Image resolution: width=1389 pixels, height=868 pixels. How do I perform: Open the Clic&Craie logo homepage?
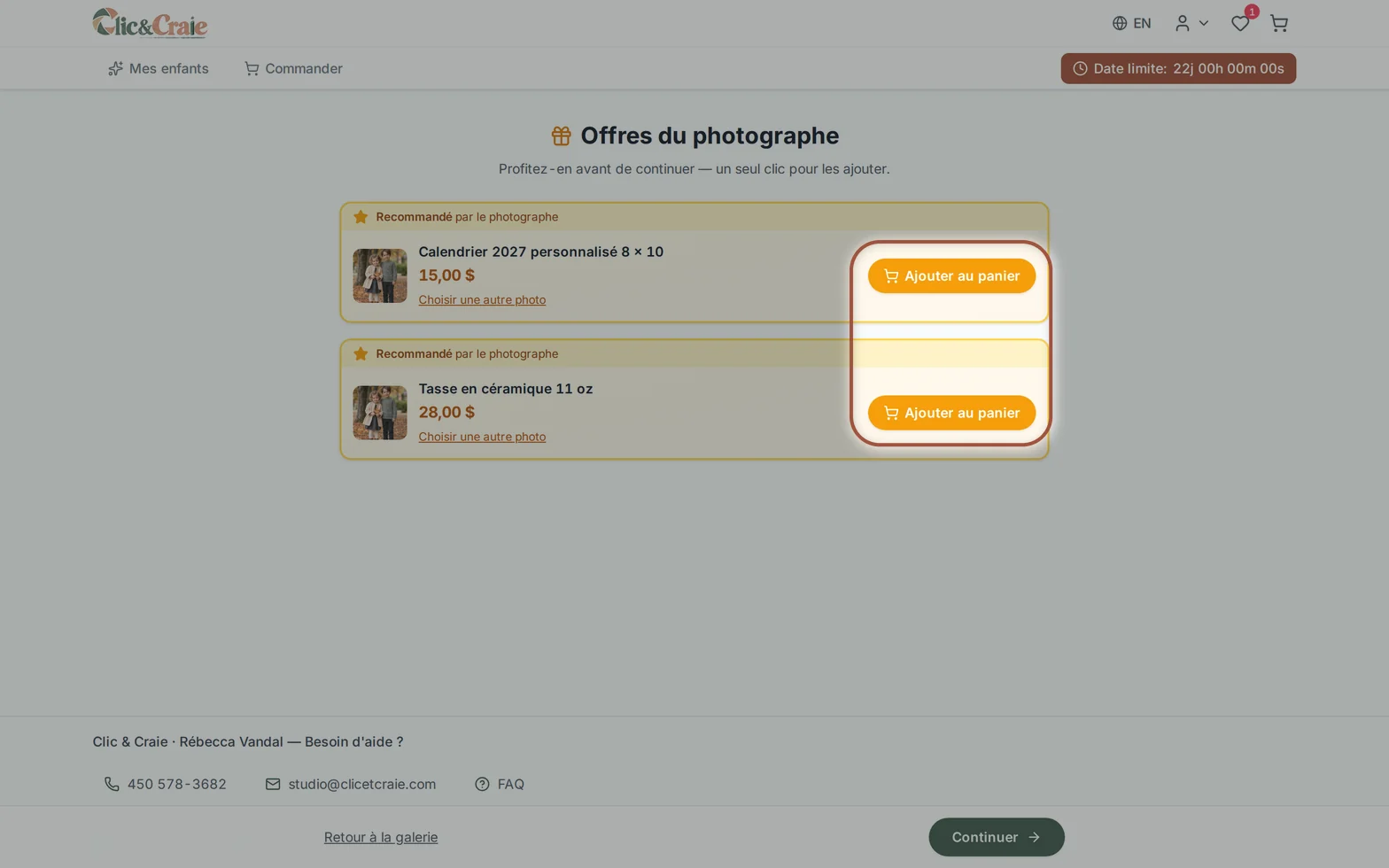click(150, 23)
